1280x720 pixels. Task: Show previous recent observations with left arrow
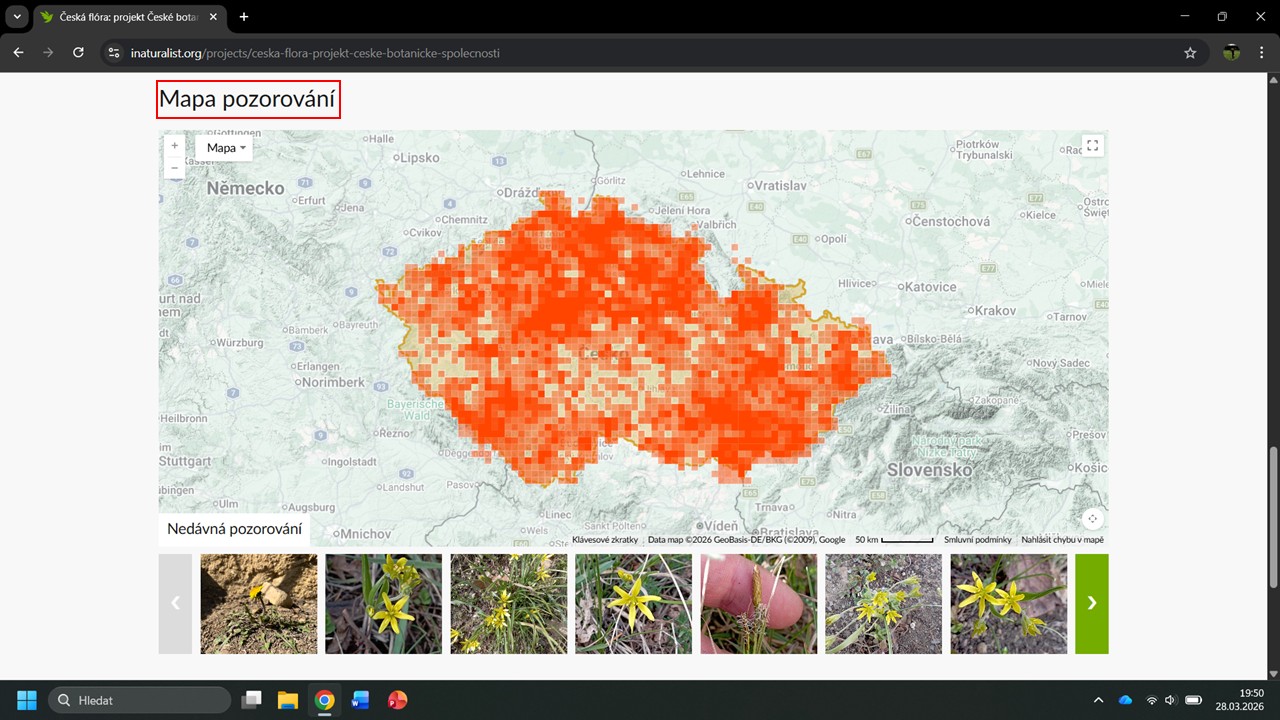pos(175,603)
